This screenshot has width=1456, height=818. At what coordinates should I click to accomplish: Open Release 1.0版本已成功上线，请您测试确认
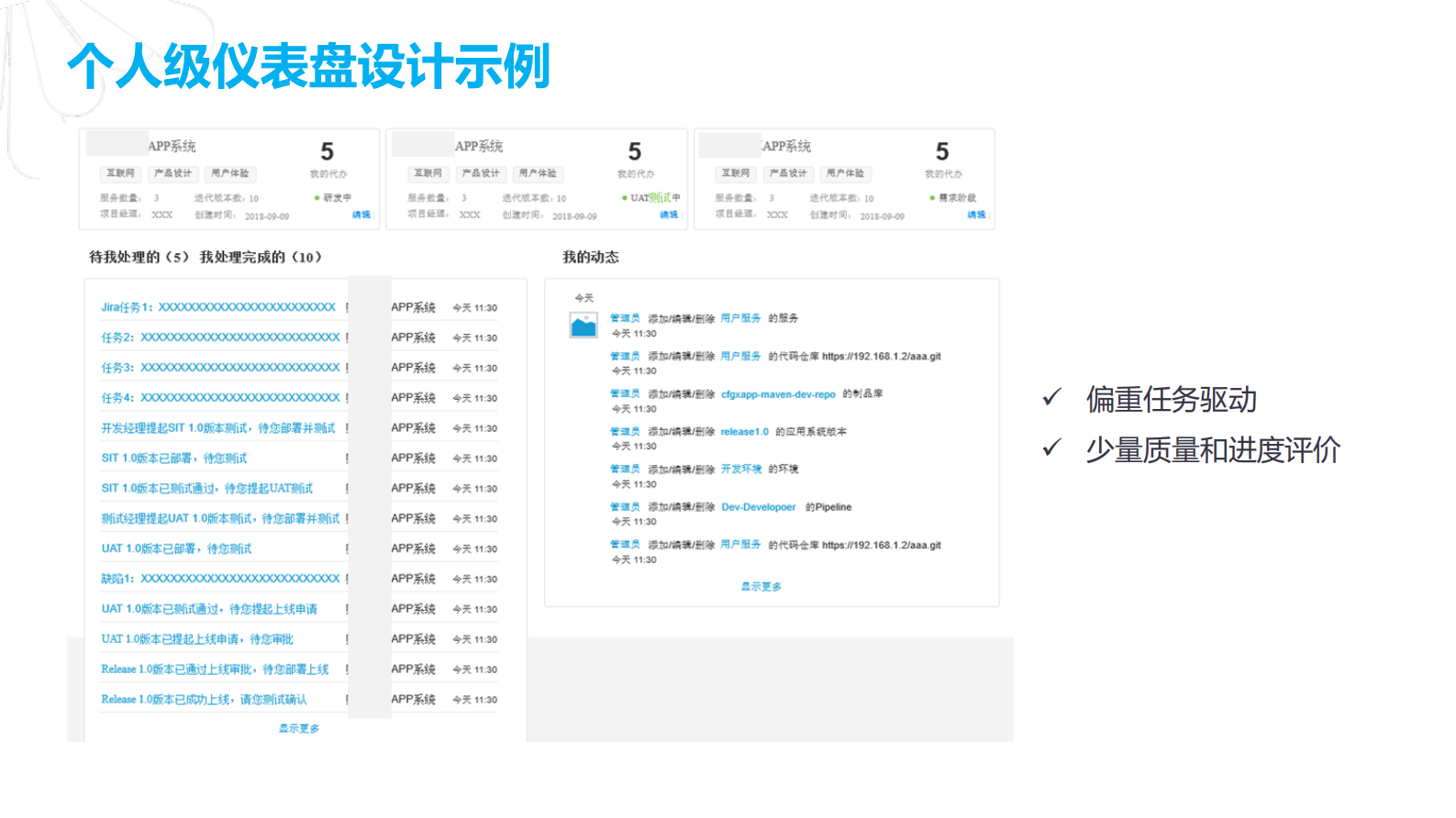coord(204,700)
